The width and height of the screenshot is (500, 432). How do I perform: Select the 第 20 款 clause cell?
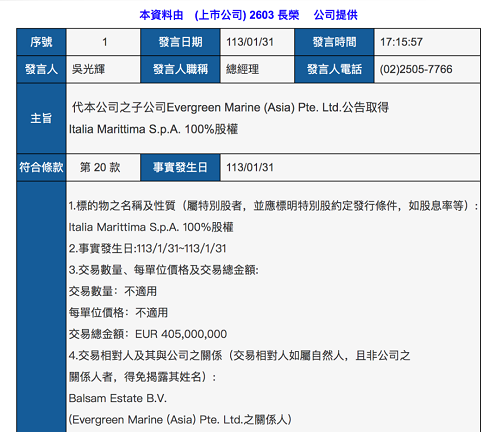pyautogui.click(x=100, y=167)
